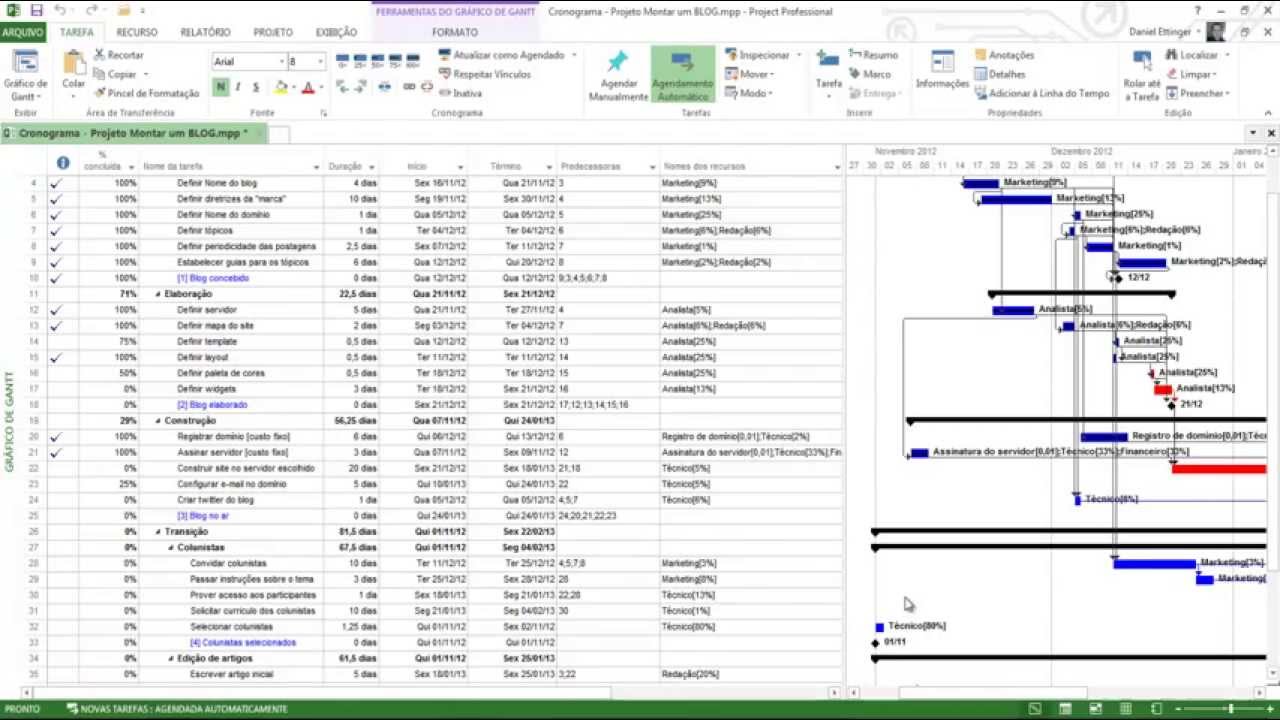1280x720 pixels.
Task: Enable Agendamento Automático mode
Action: [x=682, y=75]
